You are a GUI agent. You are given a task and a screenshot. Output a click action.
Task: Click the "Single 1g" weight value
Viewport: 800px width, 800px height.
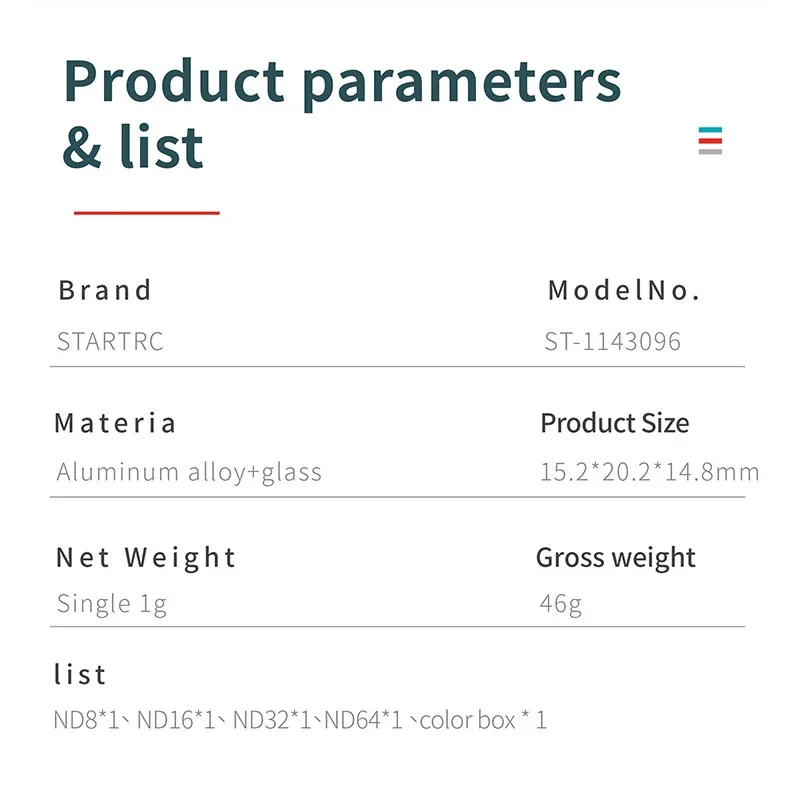pos(112,604)
